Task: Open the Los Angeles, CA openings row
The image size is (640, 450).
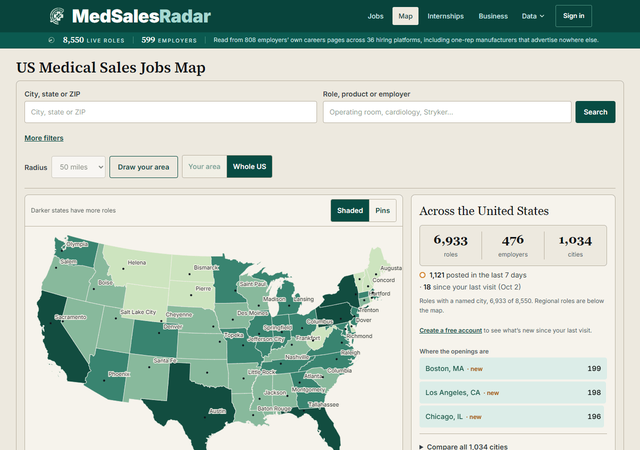Action: 513,392
